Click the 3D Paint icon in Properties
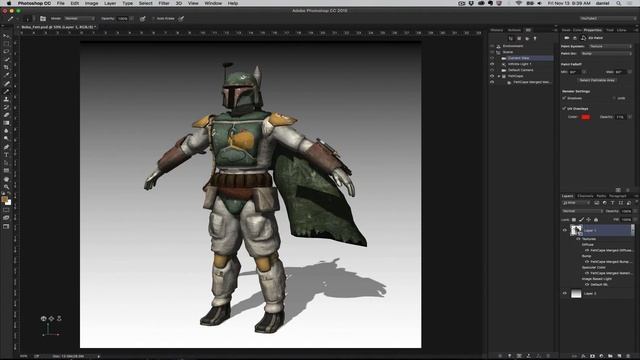This screenshot has width=640, height=360. point(583,38)
